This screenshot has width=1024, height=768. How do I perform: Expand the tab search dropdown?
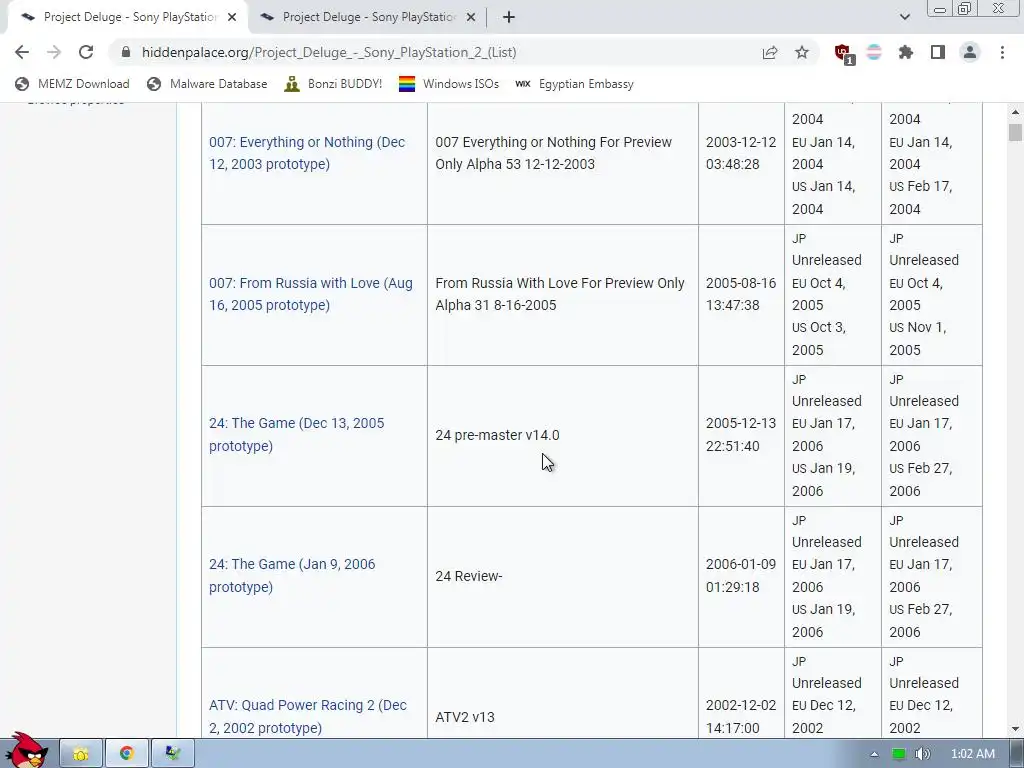point(904,17)
